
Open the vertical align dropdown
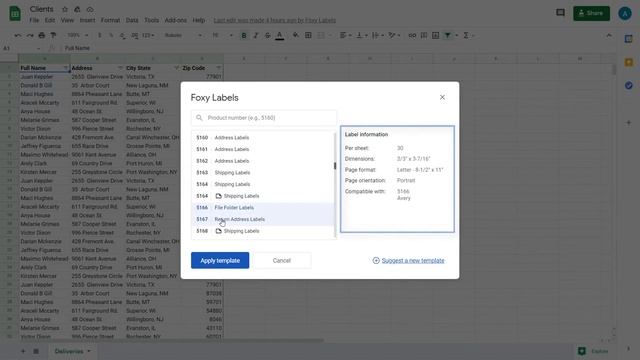tap(361, 36)
